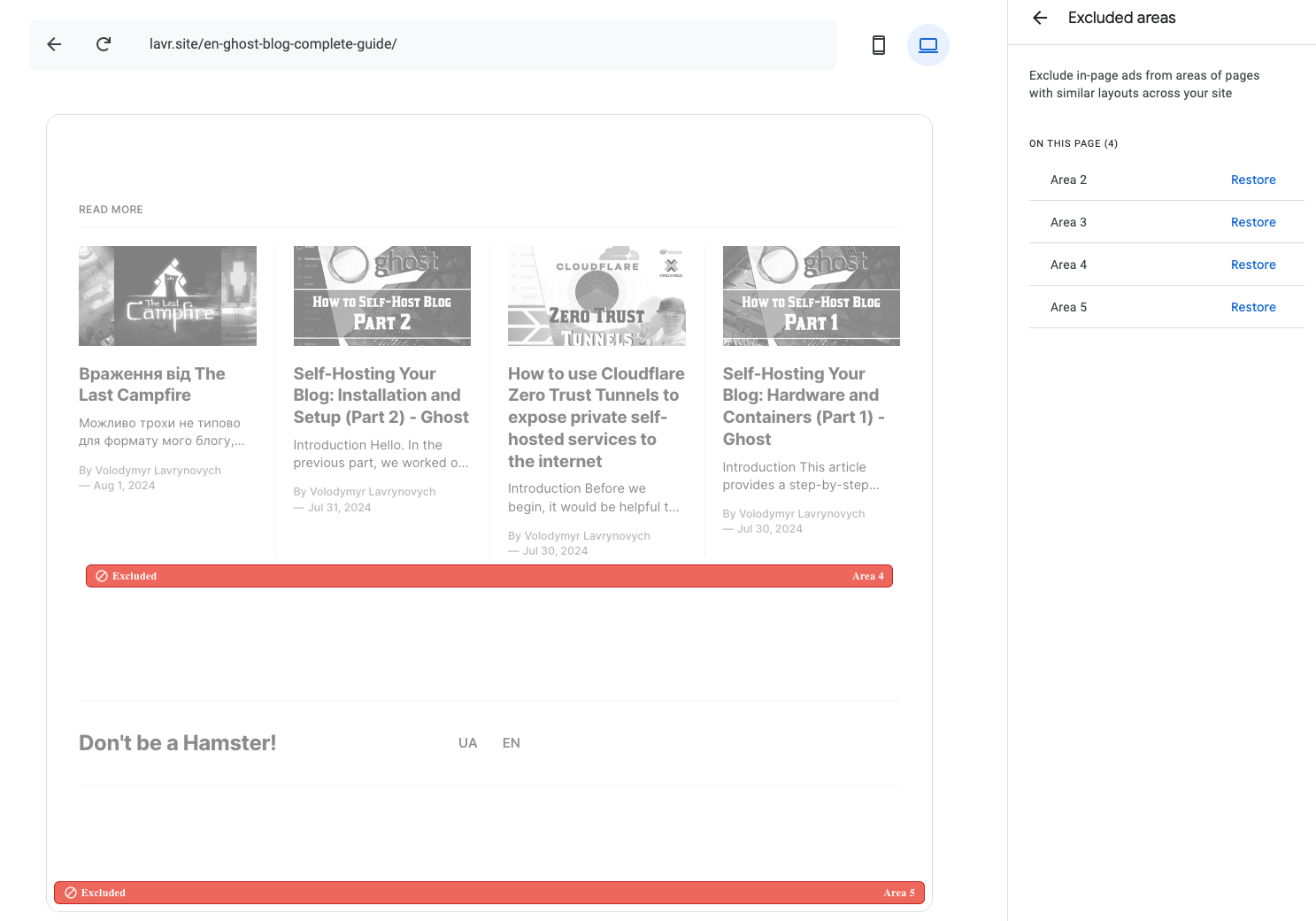This screenshot has height=921, width=1316.
Task: Reload the page preview
Action: coord(104,44)
